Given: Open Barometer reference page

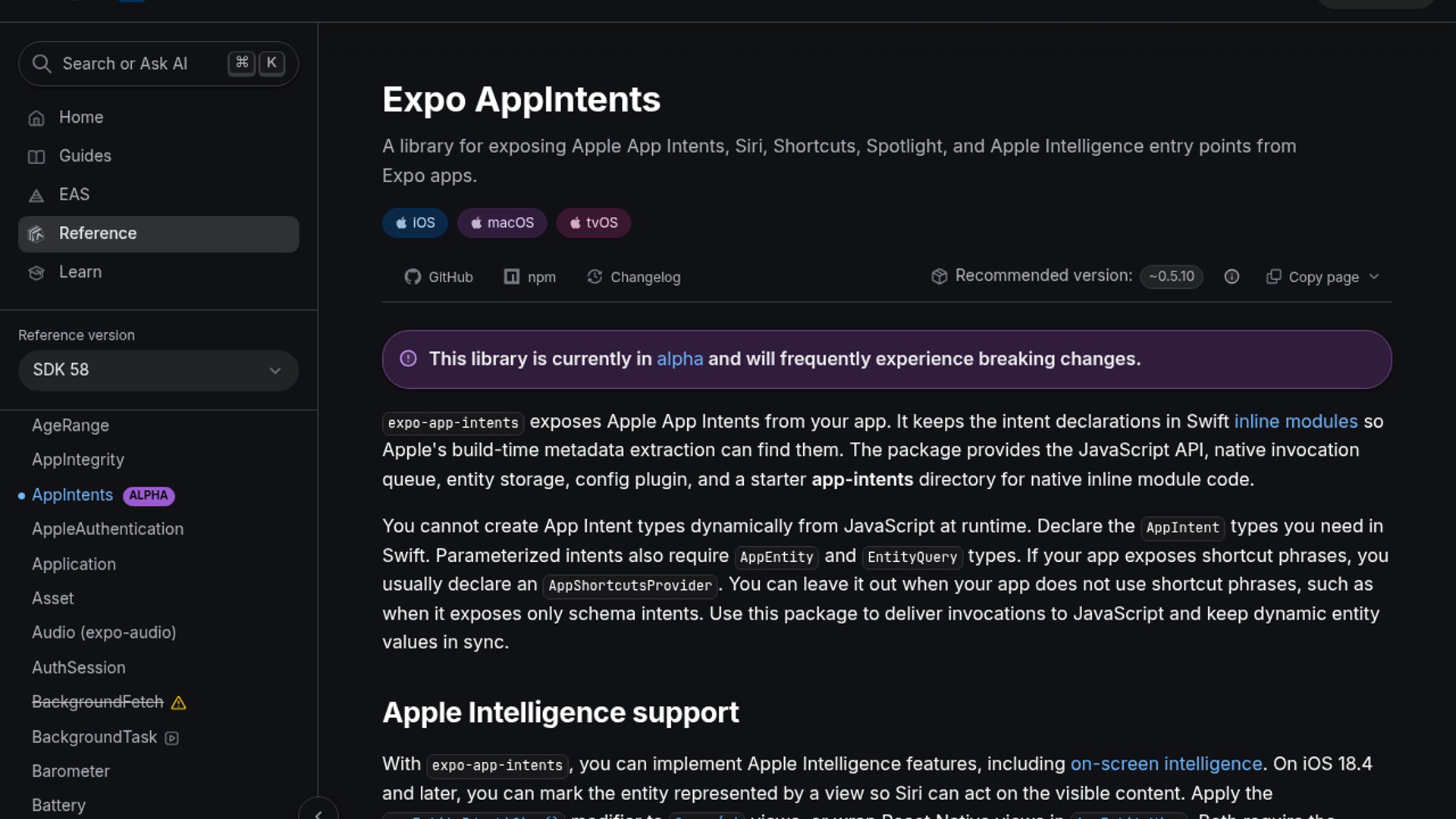Looking at the screenshot, I should click(71, 771).
